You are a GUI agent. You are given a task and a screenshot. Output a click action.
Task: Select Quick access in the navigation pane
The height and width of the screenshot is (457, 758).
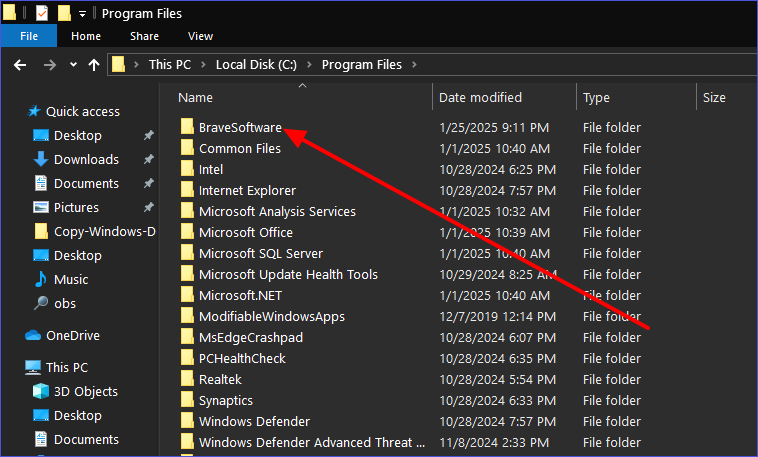tap(83, 112)
